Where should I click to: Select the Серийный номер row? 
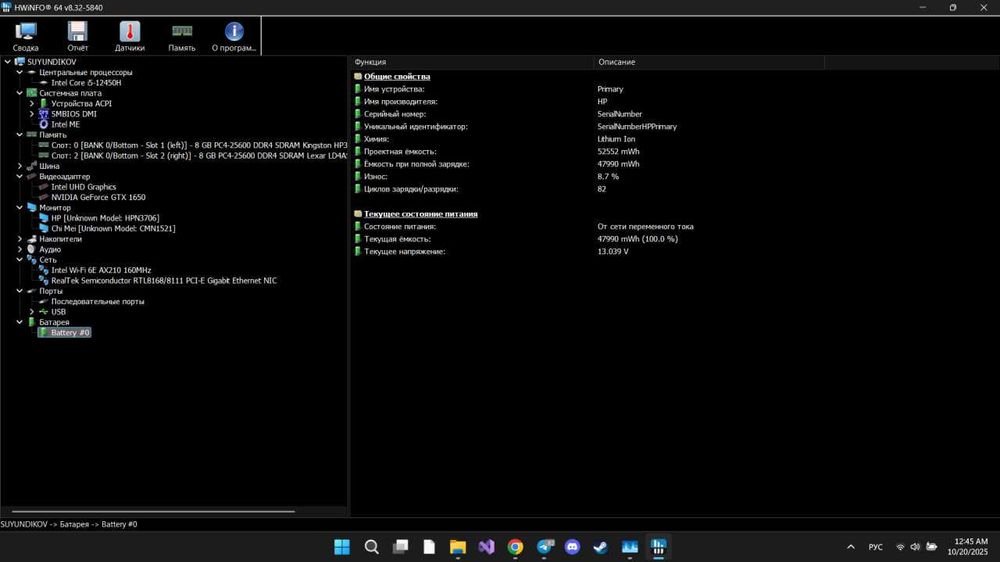click(675, 114)
